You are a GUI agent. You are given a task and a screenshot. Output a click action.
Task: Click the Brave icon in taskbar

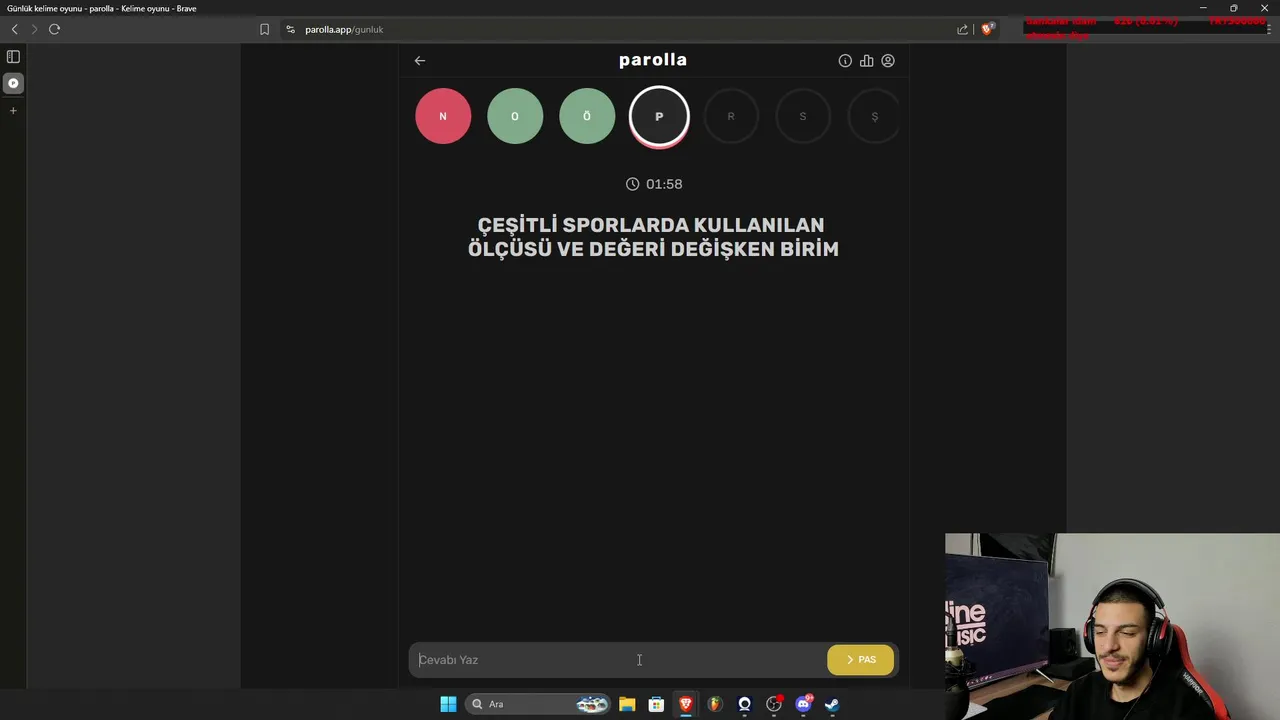686,704
